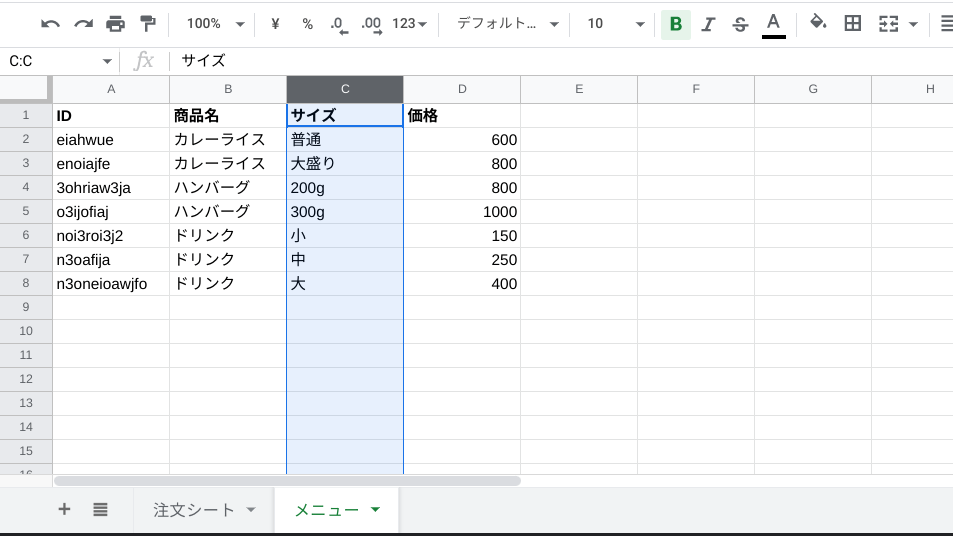Open the zoom 100% dropdown
Viewport: 953px width, 536px height.
215,24
